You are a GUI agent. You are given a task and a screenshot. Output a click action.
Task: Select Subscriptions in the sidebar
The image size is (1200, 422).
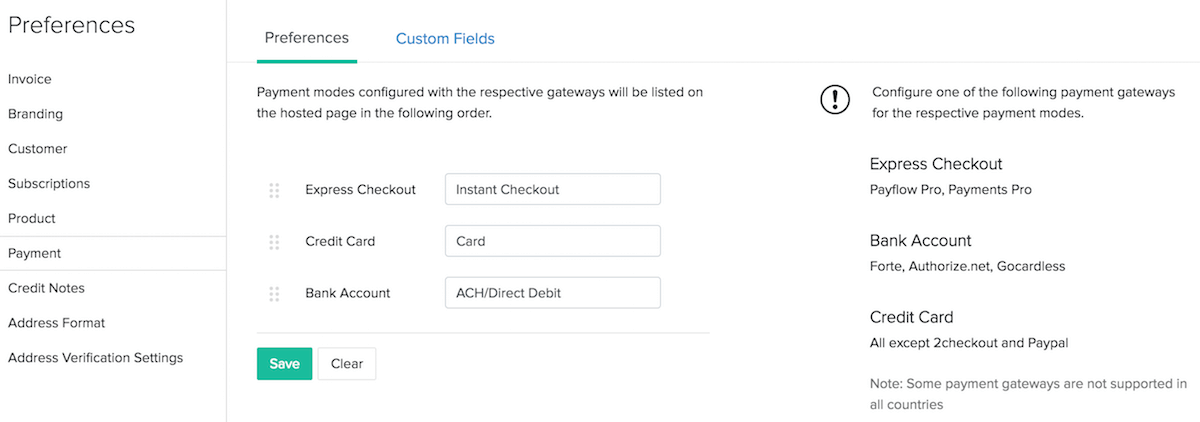(x=49, y=184)
